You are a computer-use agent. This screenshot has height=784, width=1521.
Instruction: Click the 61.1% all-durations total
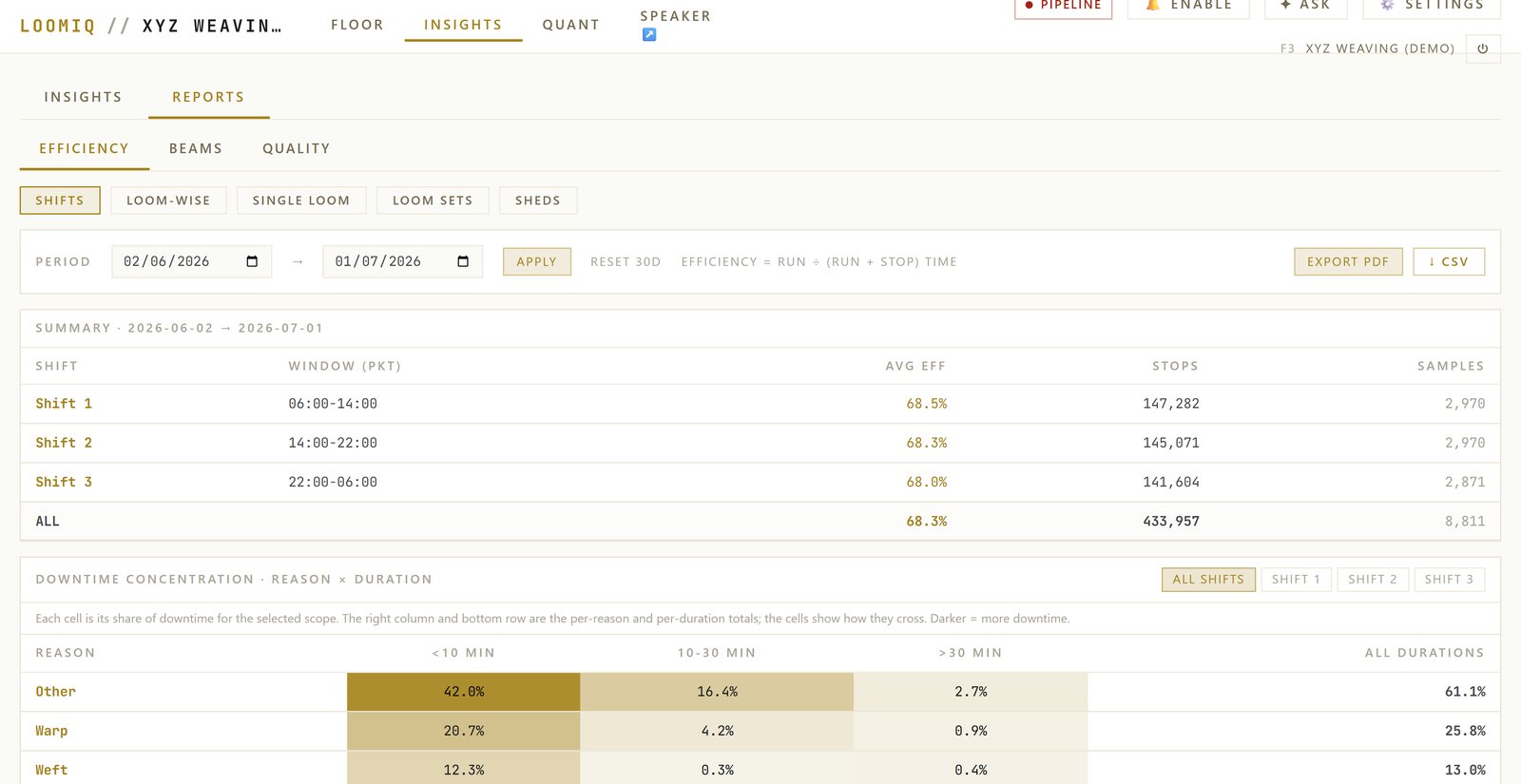click(1465, 692)
